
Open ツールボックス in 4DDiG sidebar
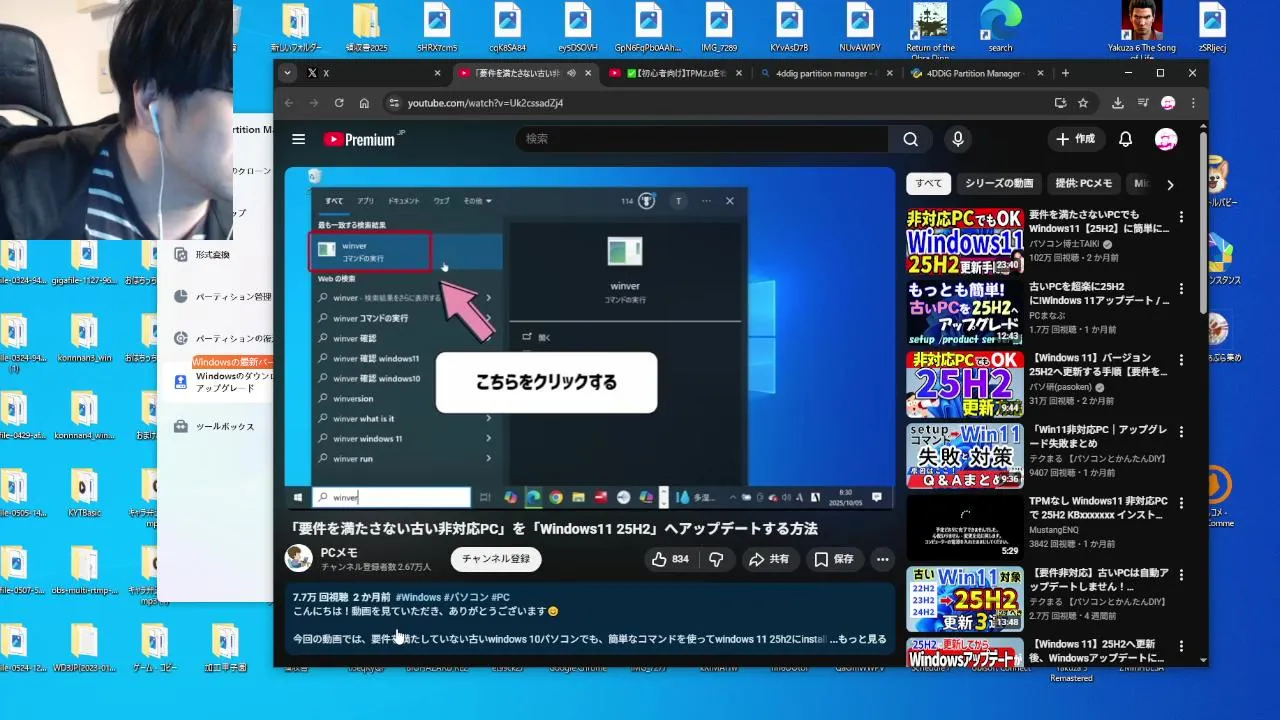(215, 426)
